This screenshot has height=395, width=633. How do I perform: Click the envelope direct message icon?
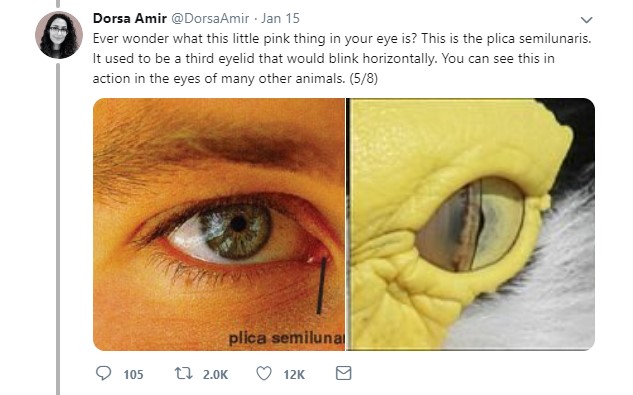pyautogui.click(x=344, y=373)
